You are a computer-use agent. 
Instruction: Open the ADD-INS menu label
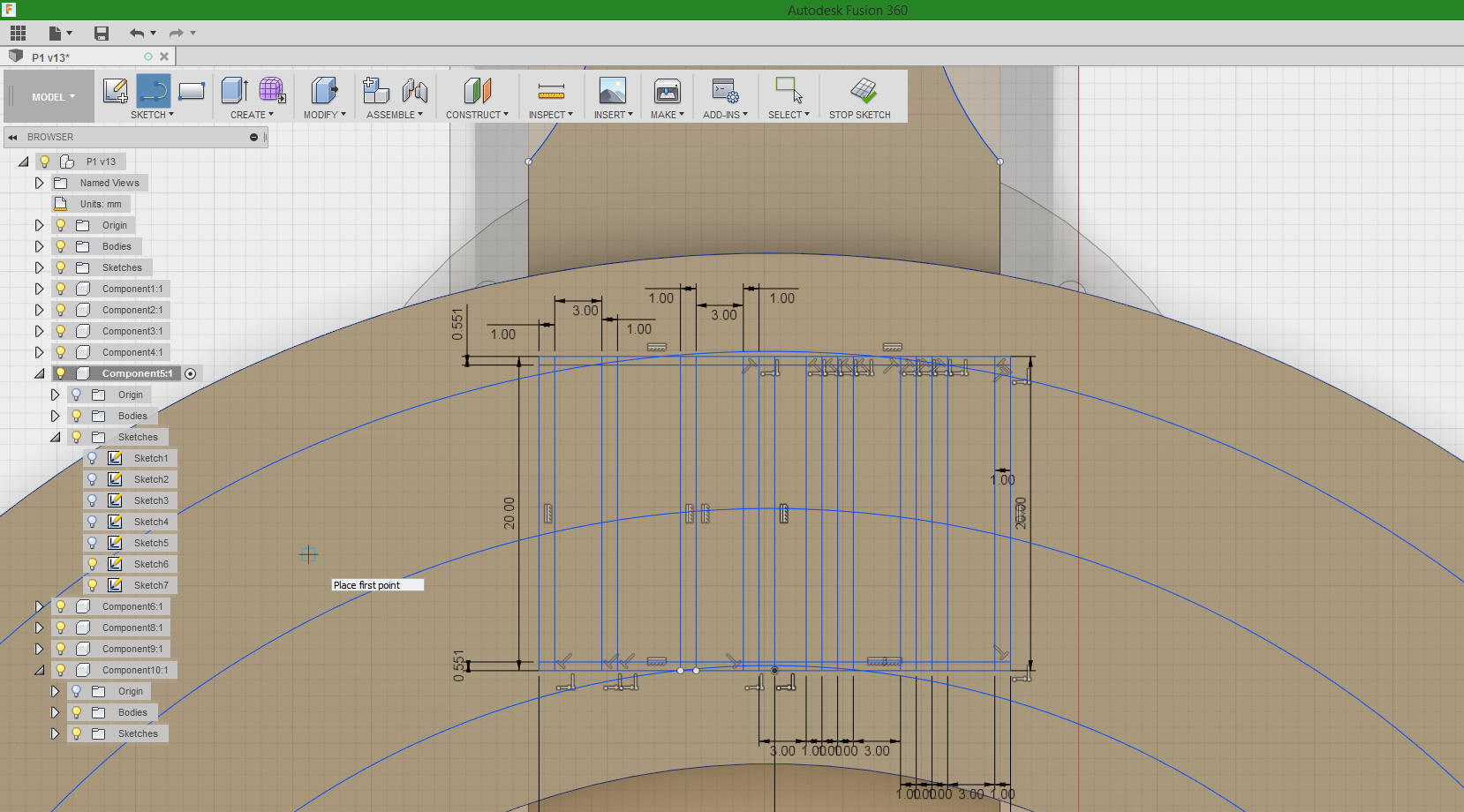click(725, 115)
